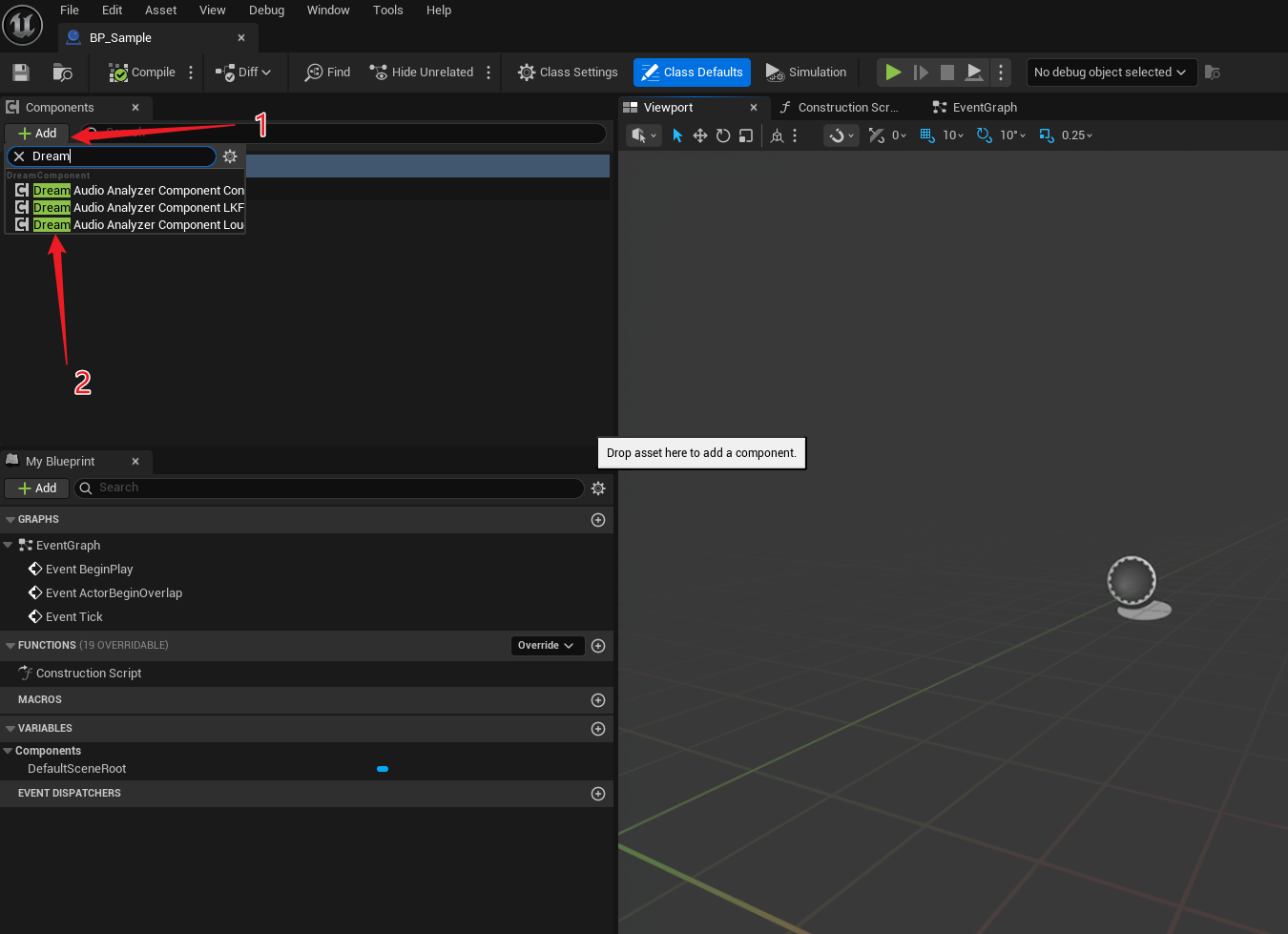Click the Save blueprint icon

pyautogui.click(x=21, y=73)
